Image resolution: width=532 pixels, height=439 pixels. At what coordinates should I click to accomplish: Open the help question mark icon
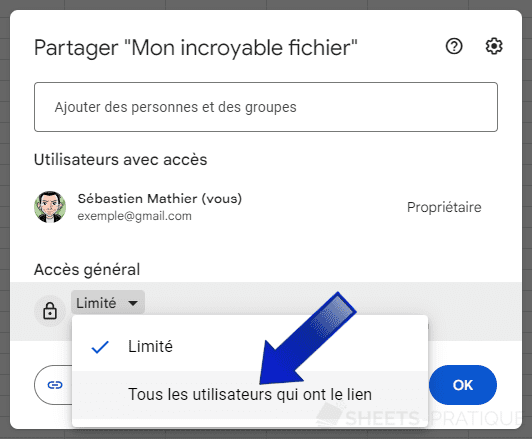point(454,46)
